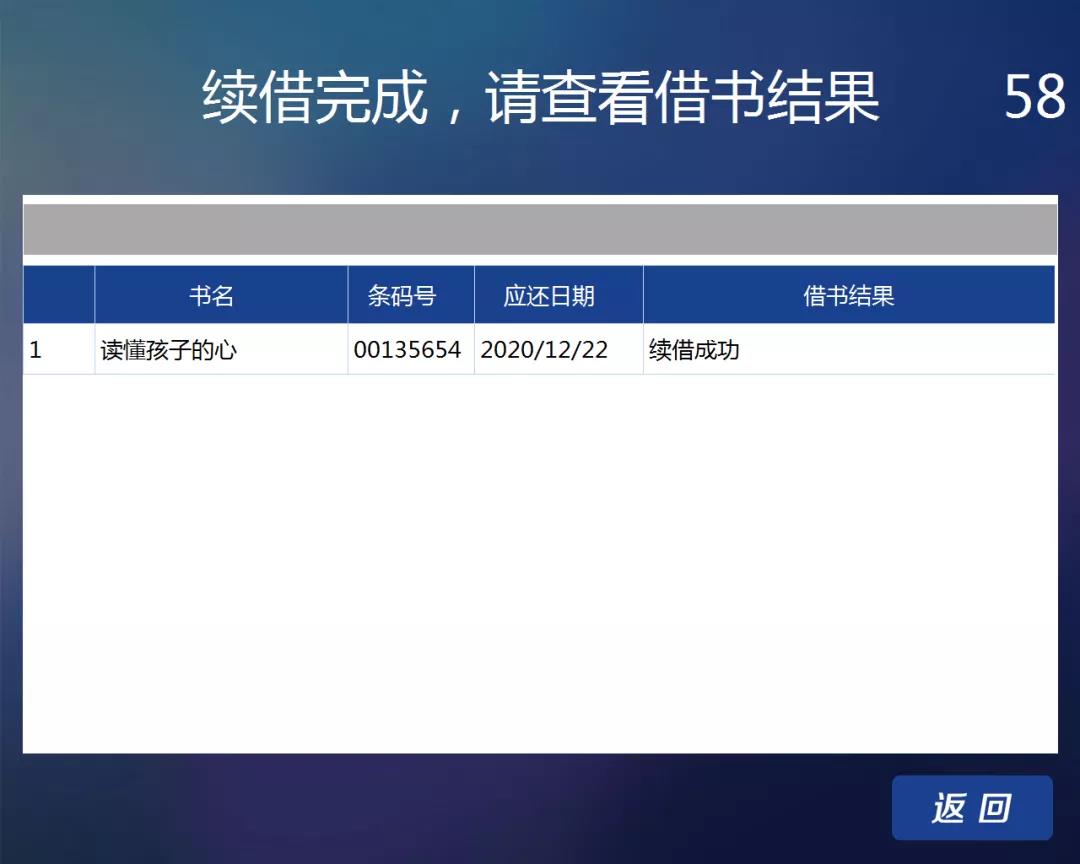Image resolution: width=1080 pixels, height=864 pixels.
Task: Click the gray bar above the table header
Action: pos(540,230)
